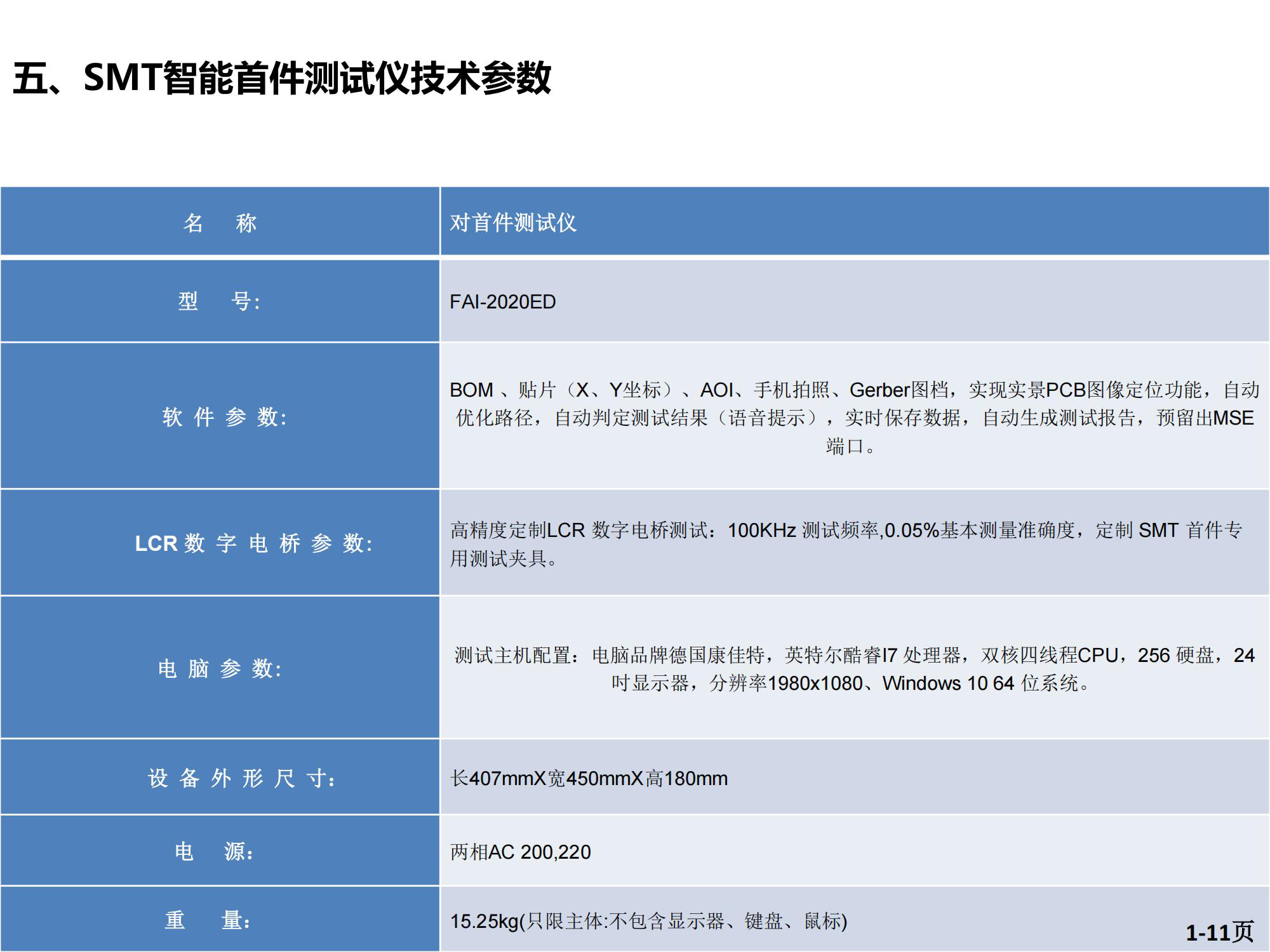Click the 长407mmX宽450mmX高180mm dimension text
1270x952 pixels.
[x=589, y=779]
